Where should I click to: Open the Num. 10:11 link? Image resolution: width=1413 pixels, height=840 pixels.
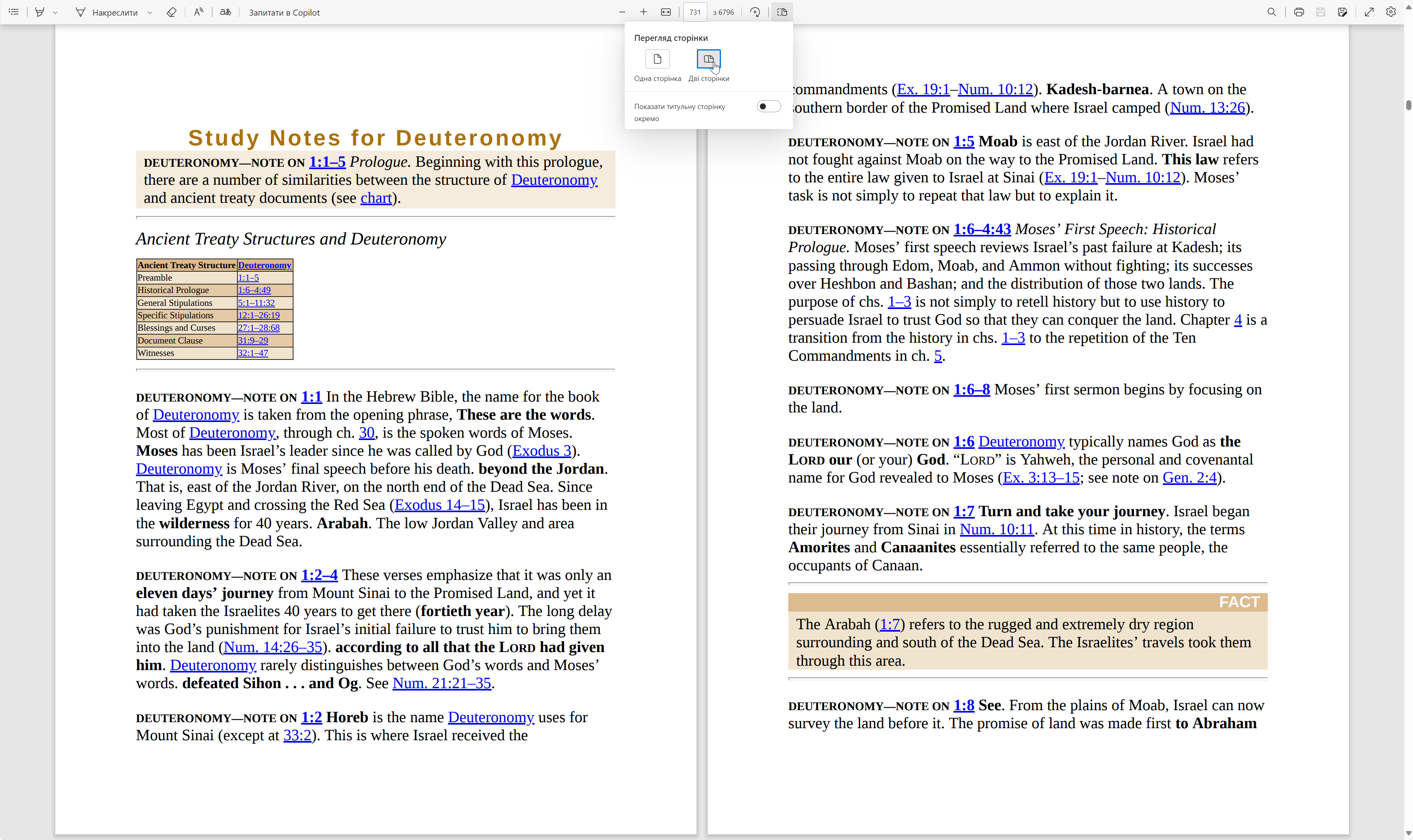tap(997, 529)
